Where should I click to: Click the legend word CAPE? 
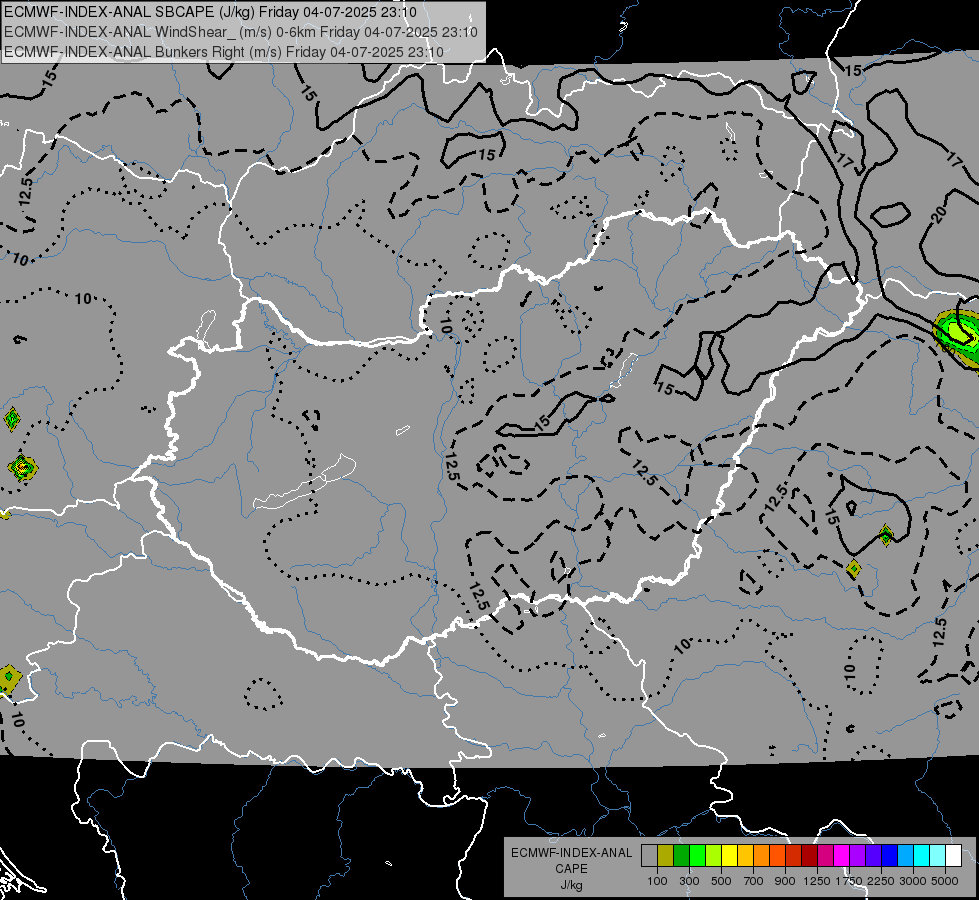coord(572,868)
